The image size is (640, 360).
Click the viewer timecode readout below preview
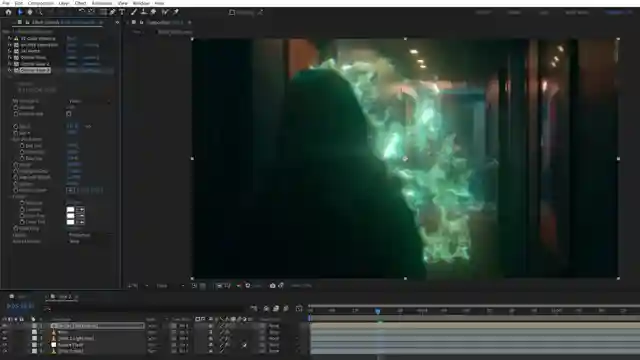pos(301,286)
